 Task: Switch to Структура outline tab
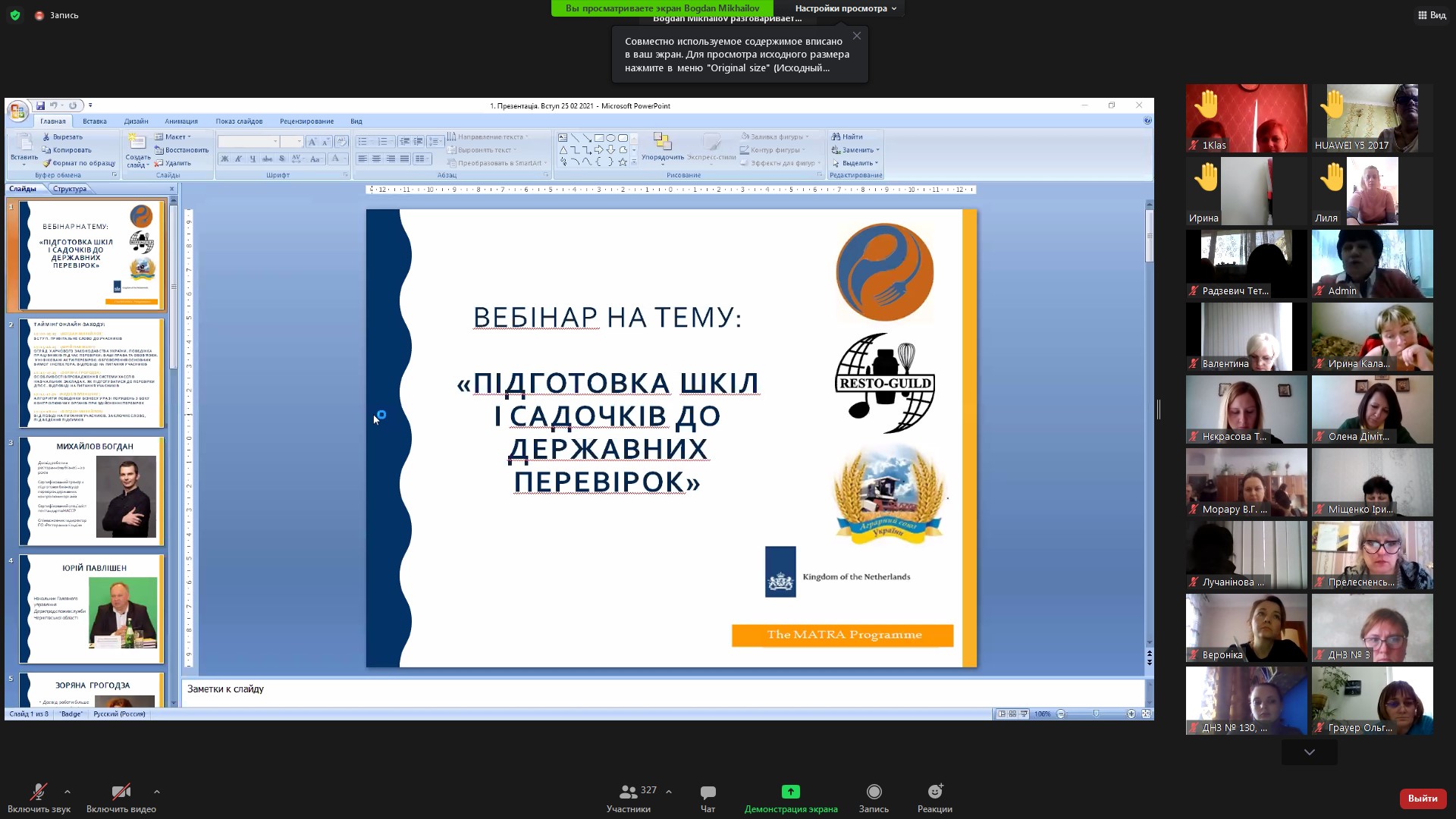pos(70,189)
